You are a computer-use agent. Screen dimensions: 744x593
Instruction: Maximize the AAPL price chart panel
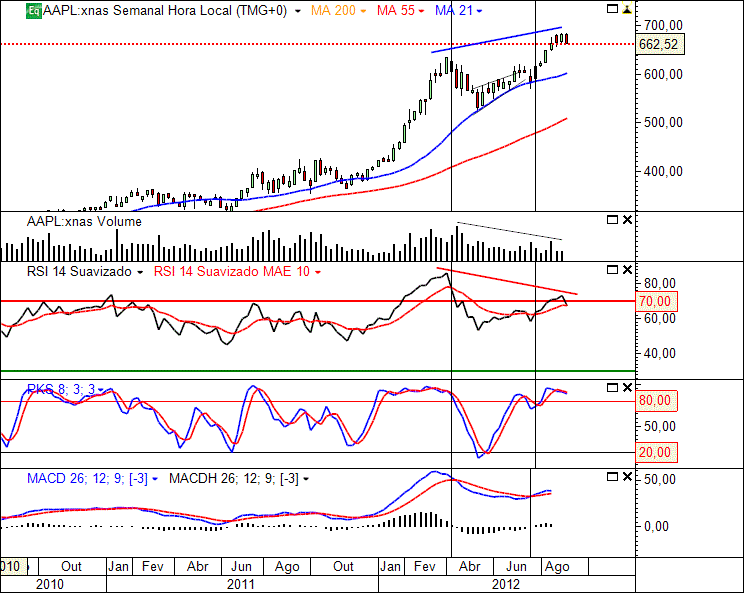pos(613,9)
